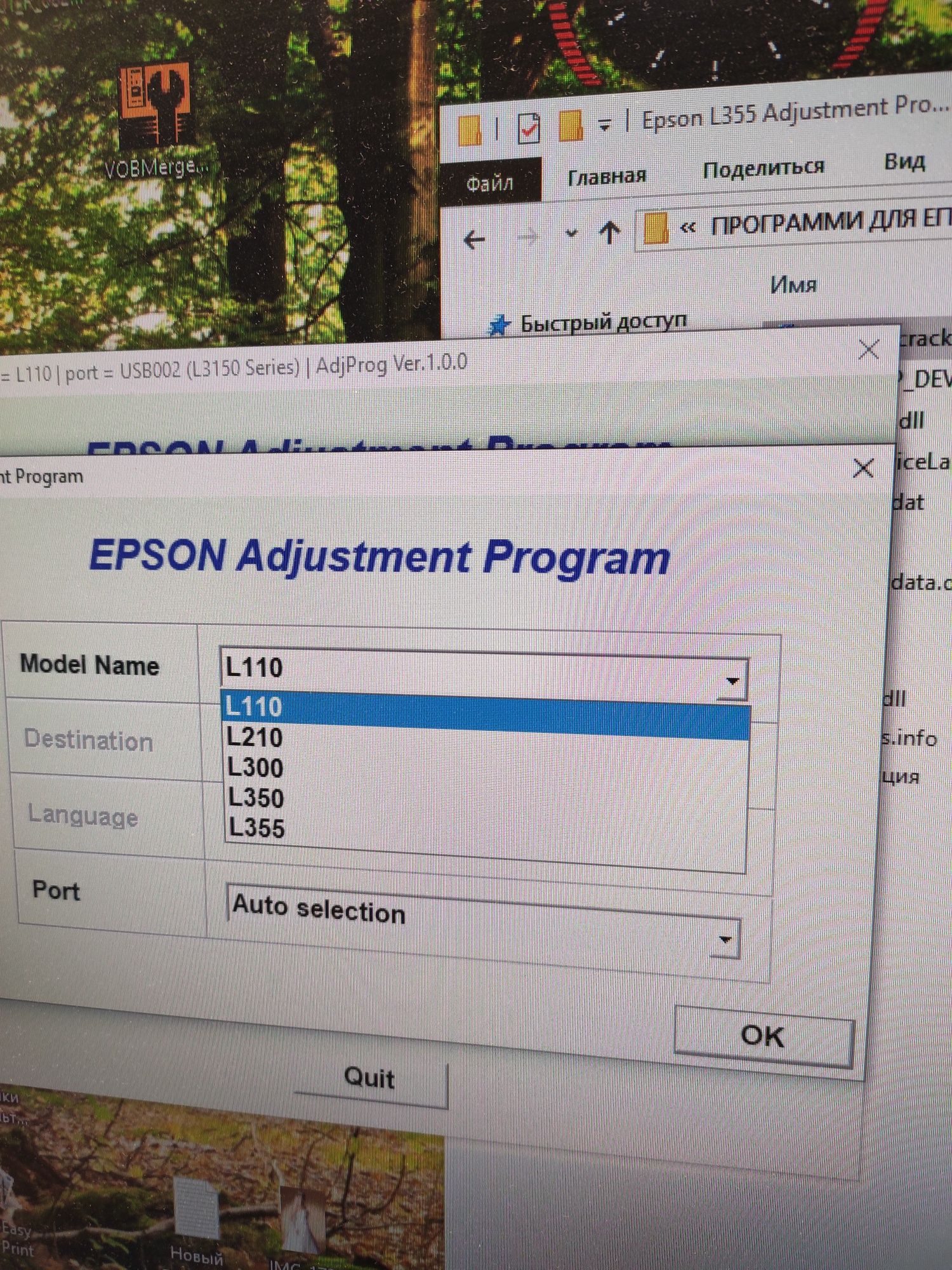Screen dimensions: 952x1270
Task: Open the quick access toolbar customize arrow
Action: [605, 126]
